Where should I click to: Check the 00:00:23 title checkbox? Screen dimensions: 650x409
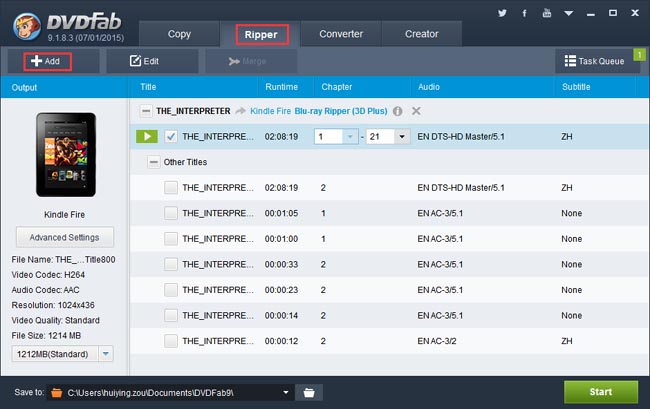171,290
